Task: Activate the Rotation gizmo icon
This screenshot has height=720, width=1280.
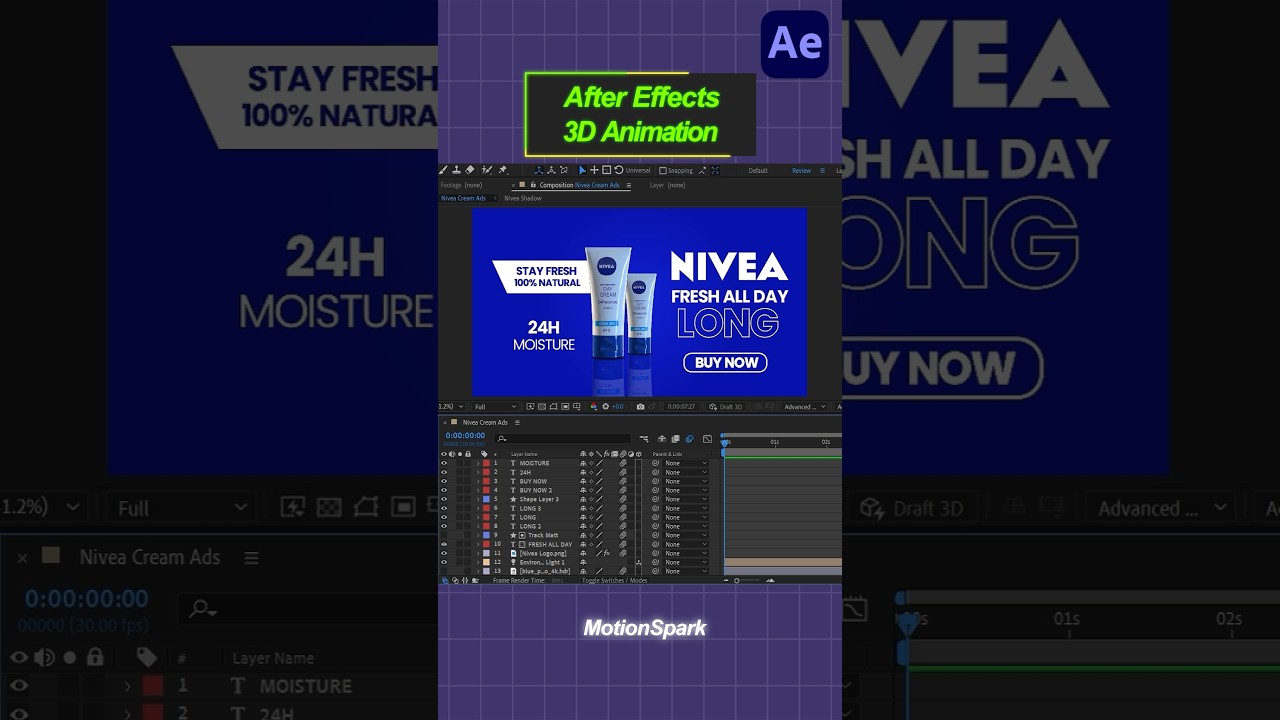Action: click(x=619, y=170)
